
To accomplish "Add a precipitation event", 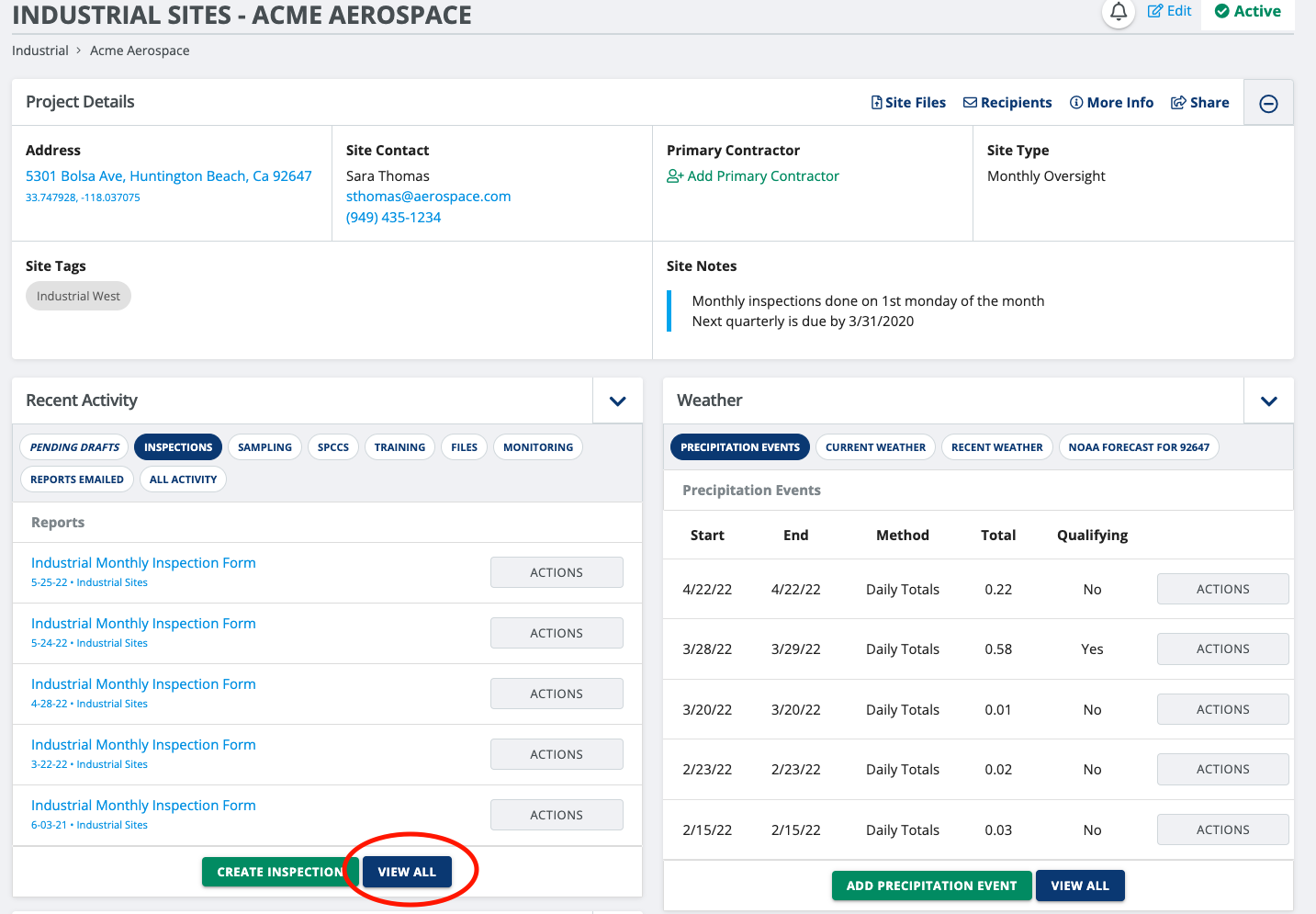I will coord(932,886).
